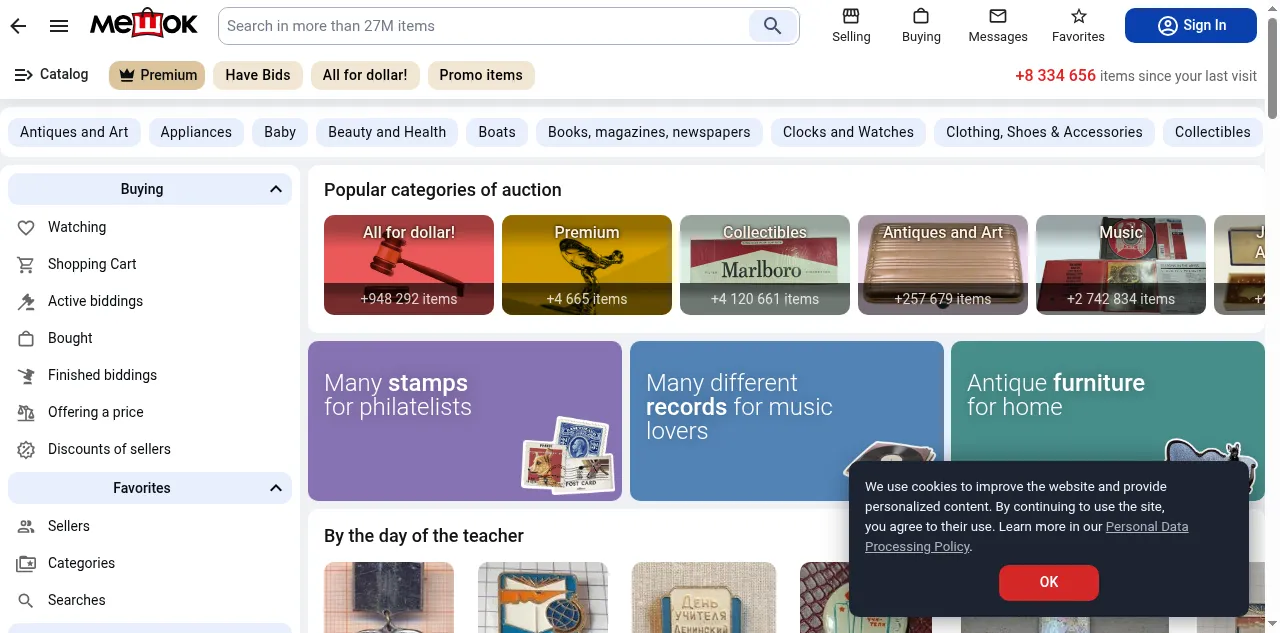Open Clocks and Watches category

[848, 132]
